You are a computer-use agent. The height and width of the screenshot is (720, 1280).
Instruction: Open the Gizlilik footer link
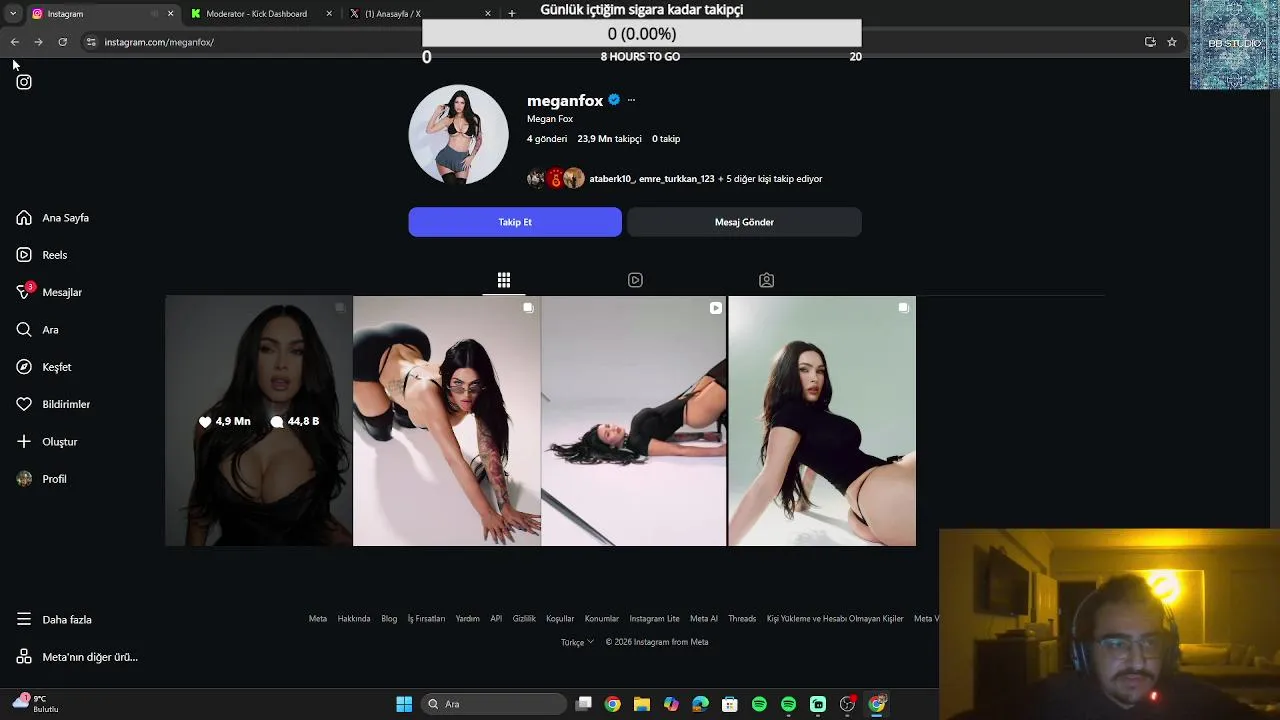tap(524, 619)
